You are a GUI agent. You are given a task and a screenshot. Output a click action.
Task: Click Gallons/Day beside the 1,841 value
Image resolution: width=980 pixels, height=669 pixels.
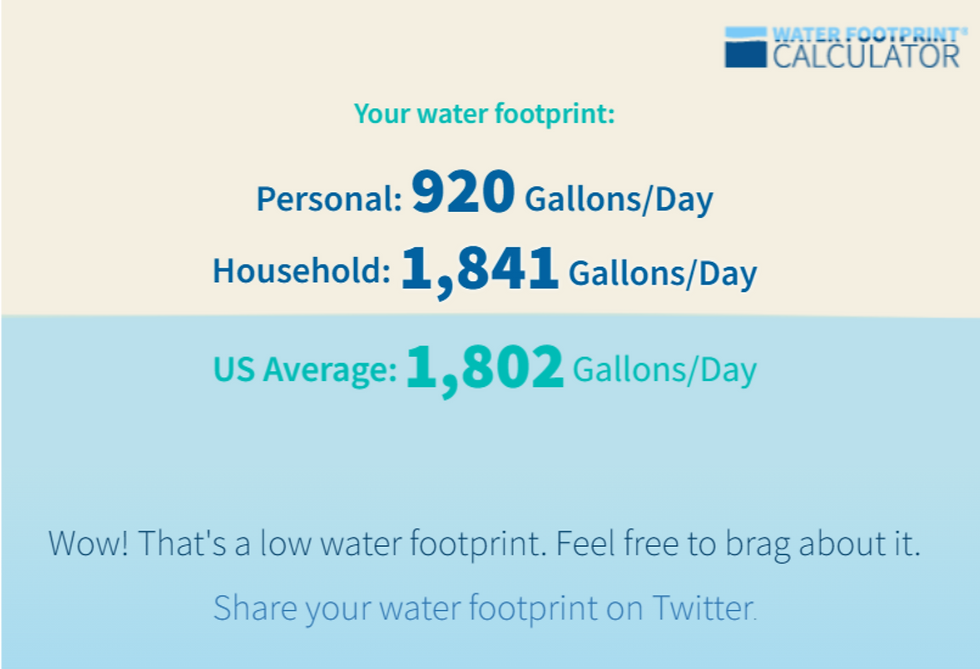662,272
